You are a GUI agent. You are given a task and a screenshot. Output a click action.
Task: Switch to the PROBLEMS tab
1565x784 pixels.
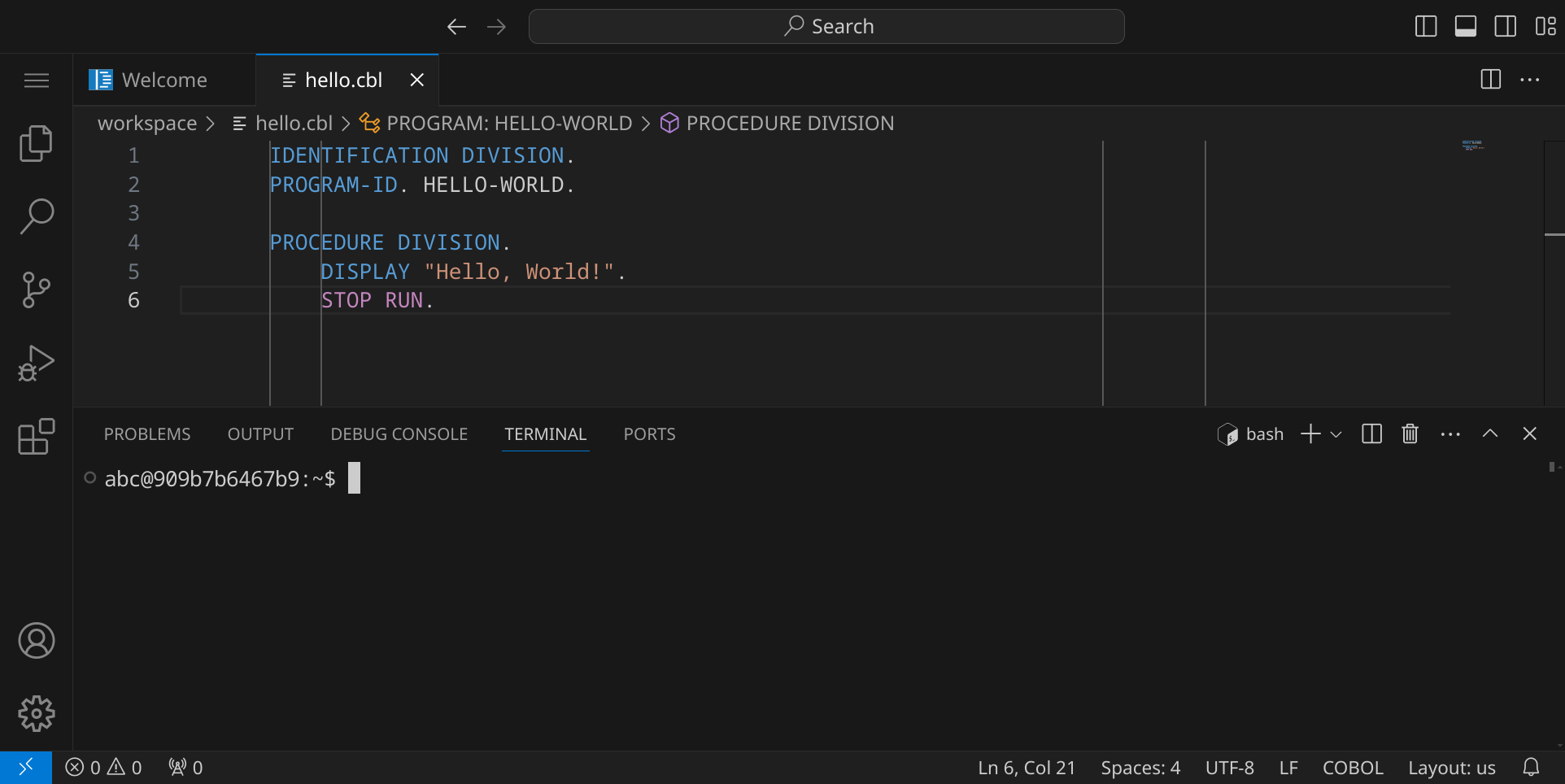click(147, 434)
